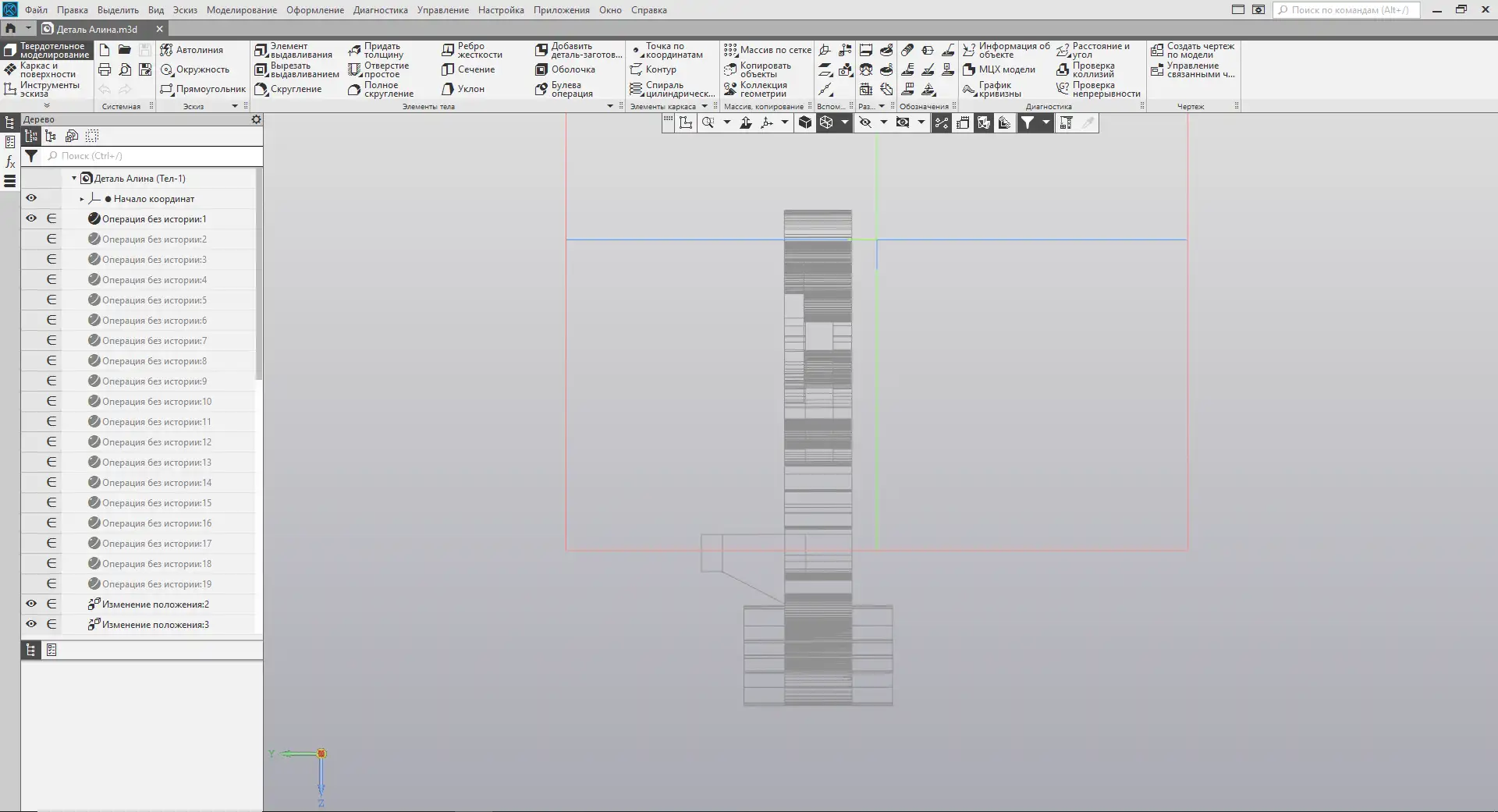
Task: Click the cylindrical thread symbol icon in Обозначения
Action: pos(907,50)
